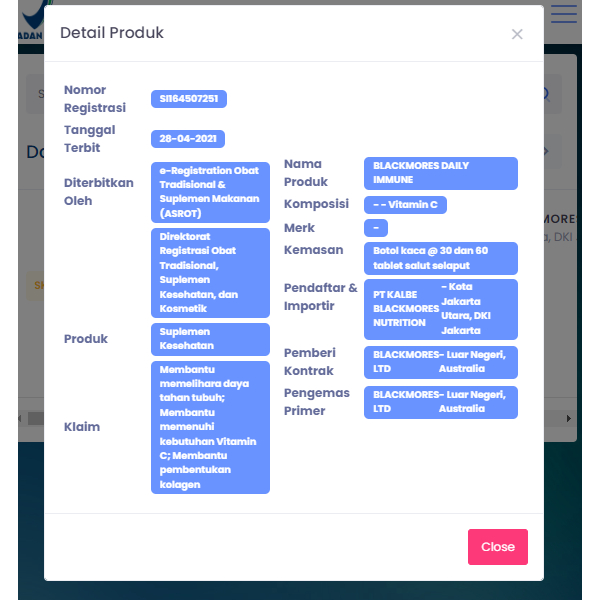Click the search magnifier icon behind dialog

[x=546, y=94]
